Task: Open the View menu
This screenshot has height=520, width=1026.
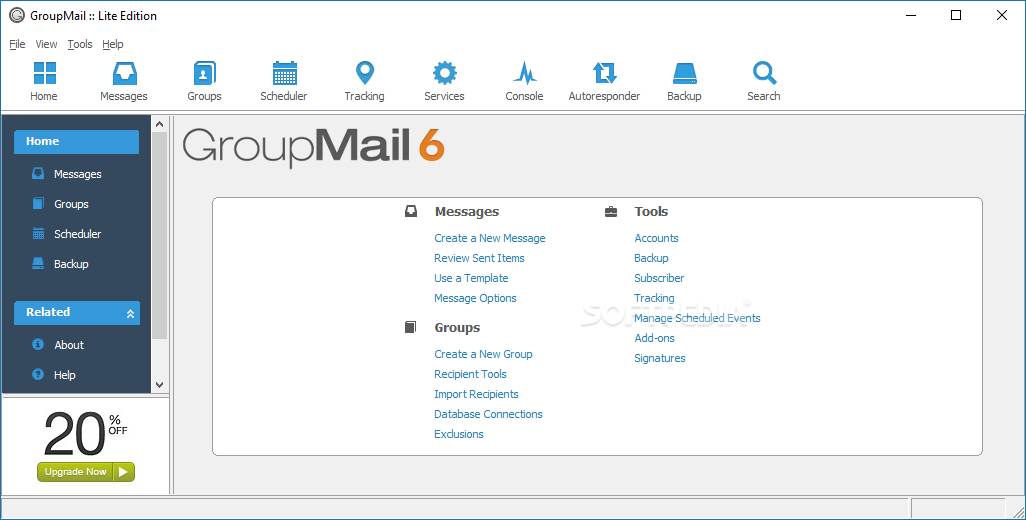Action: pos(46,44)
